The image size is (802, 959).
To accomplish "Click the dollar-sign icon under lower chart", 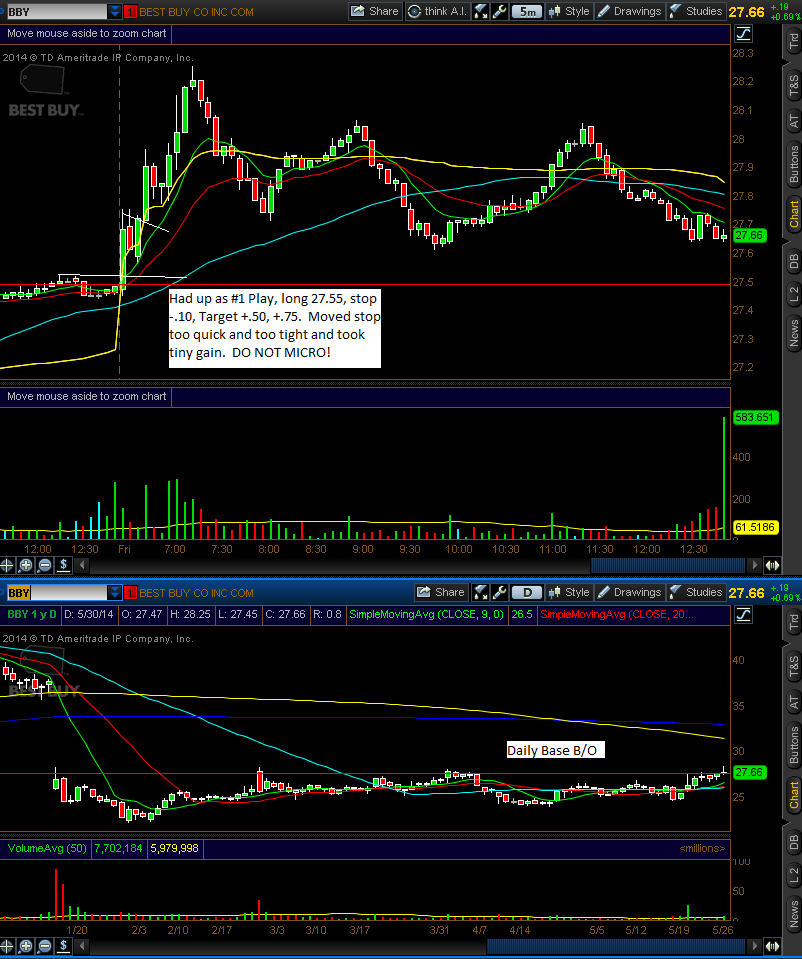I will pyautogui.click(x=64, y=946).
